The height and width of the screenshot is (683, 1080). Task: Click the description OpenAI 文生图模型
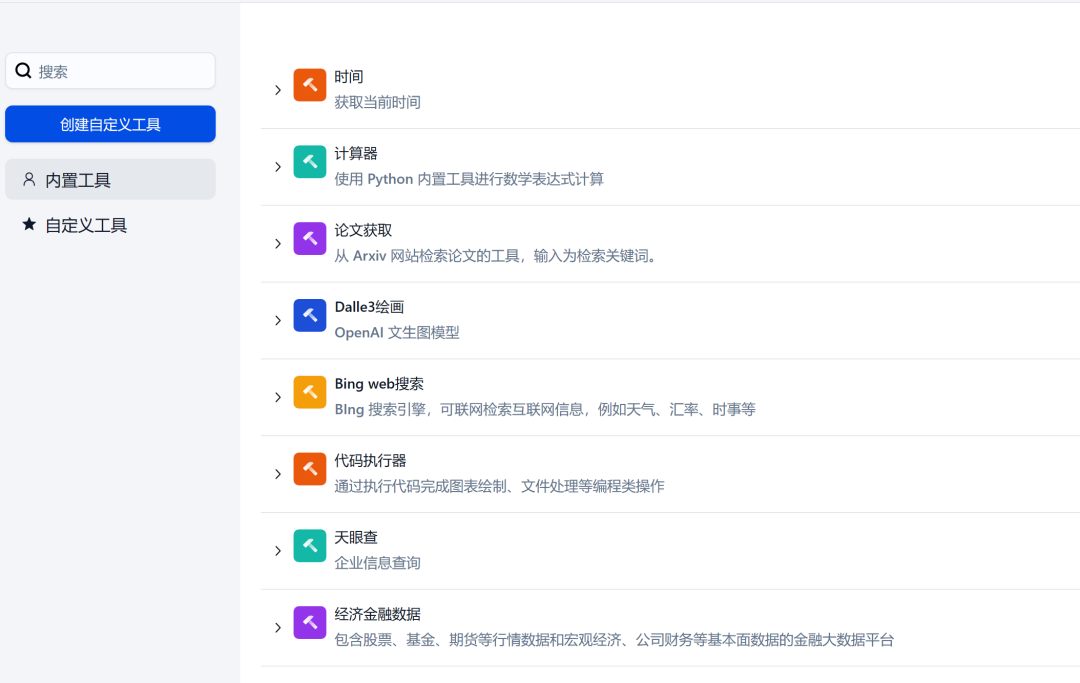click(397, 333)
